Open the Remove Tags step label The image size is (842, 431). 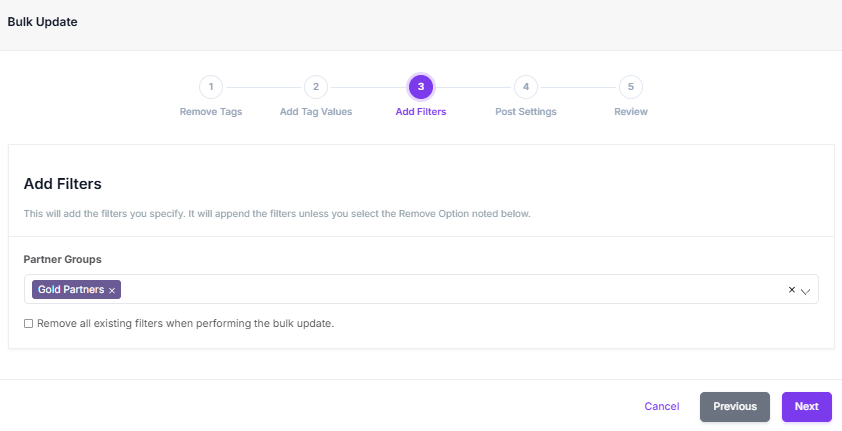coord(211,112)
